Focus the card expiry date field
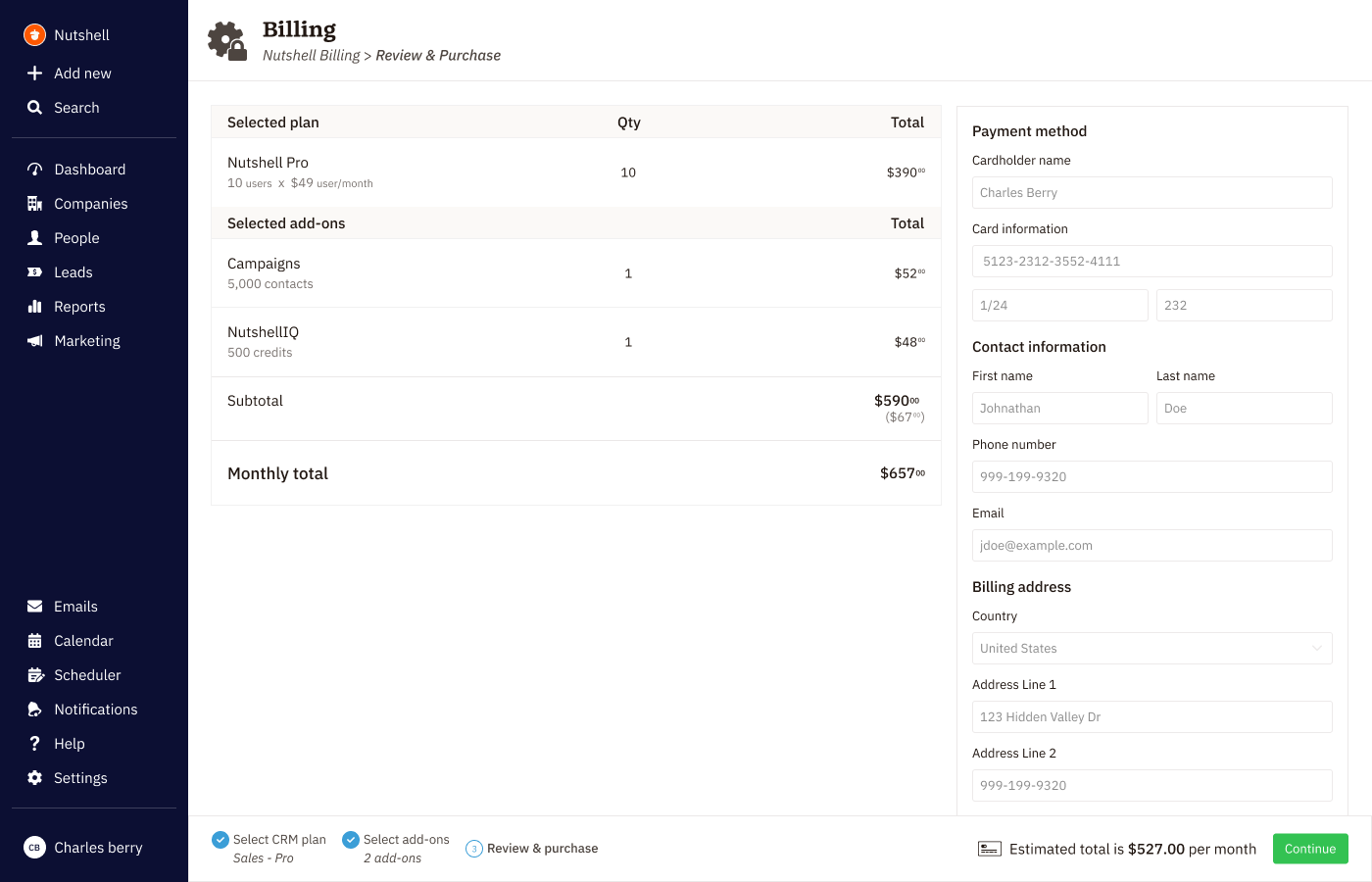This screenshot has width=1372, height=882. click(x=1060, y=306)
